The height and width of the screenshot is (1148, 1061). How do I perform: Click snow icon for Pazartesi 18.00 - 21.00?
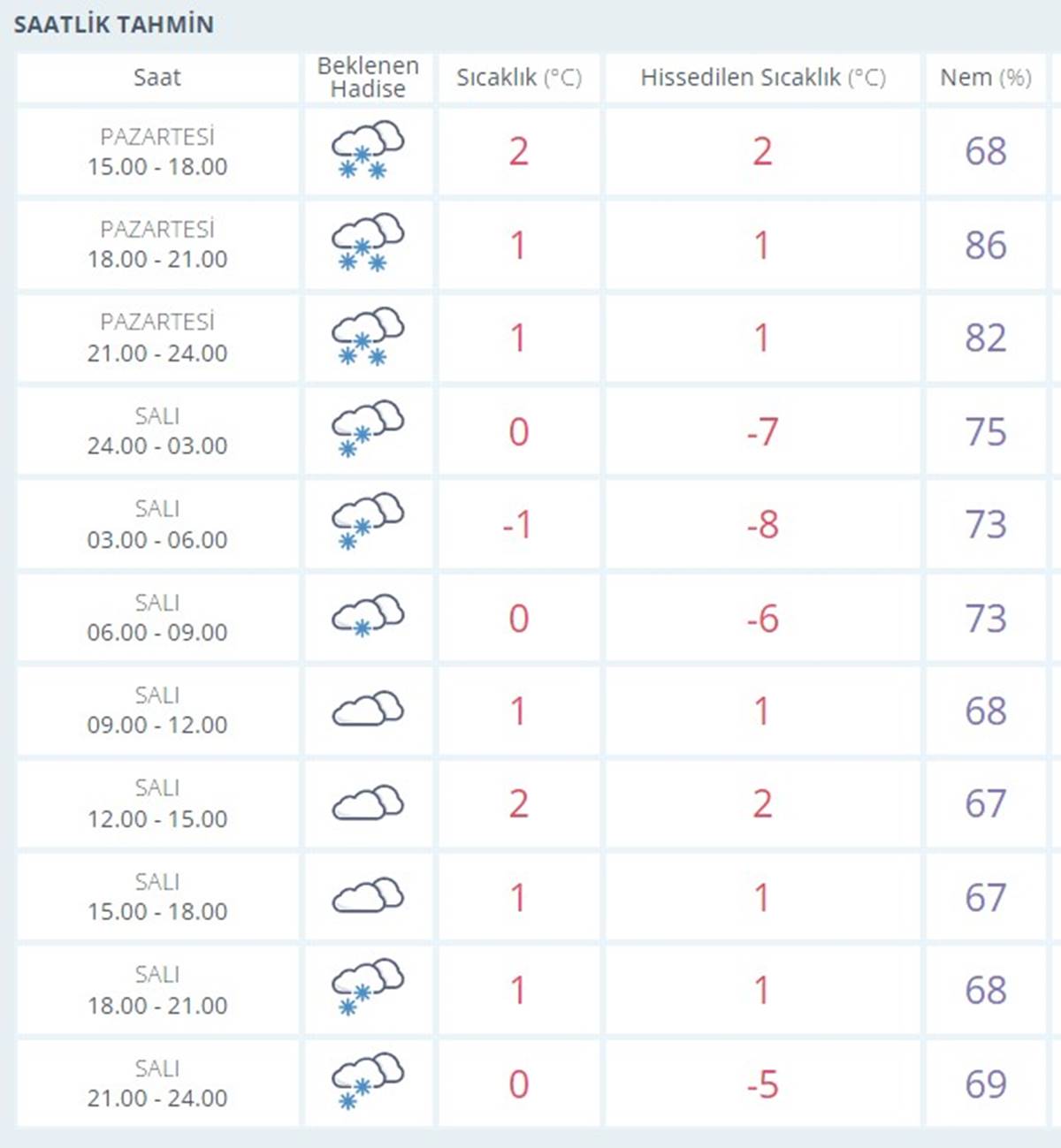[x=367, y=245]
